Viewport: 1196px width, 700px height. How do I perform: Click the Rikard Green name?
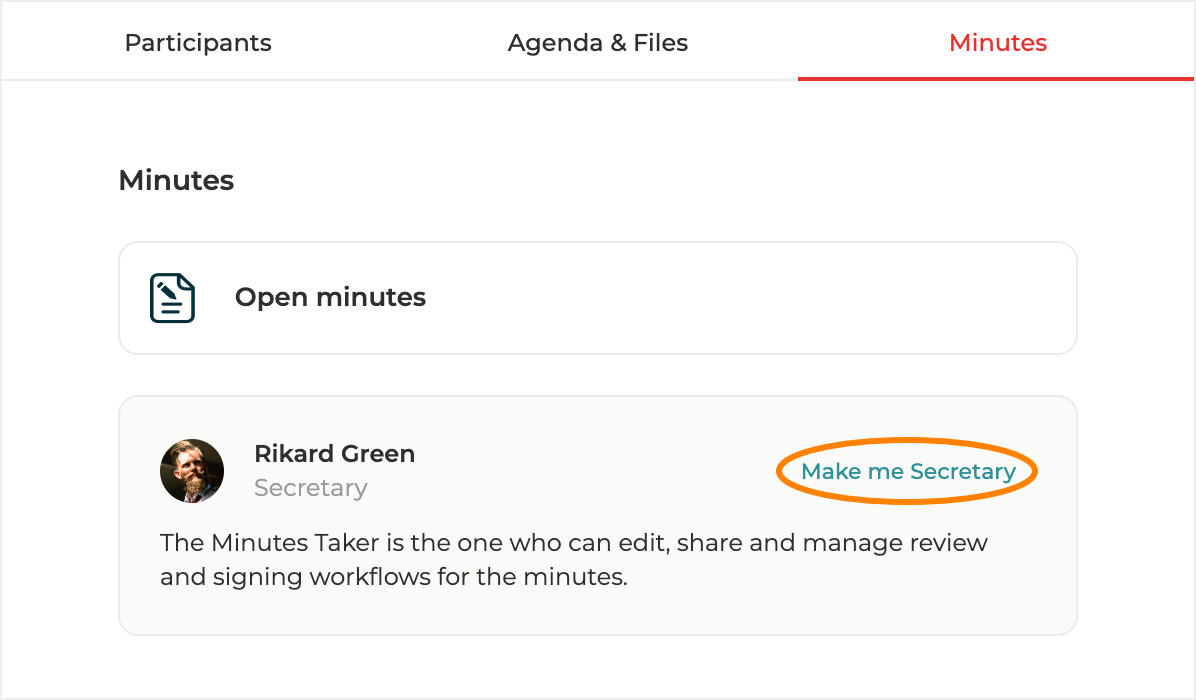point(334,454)
